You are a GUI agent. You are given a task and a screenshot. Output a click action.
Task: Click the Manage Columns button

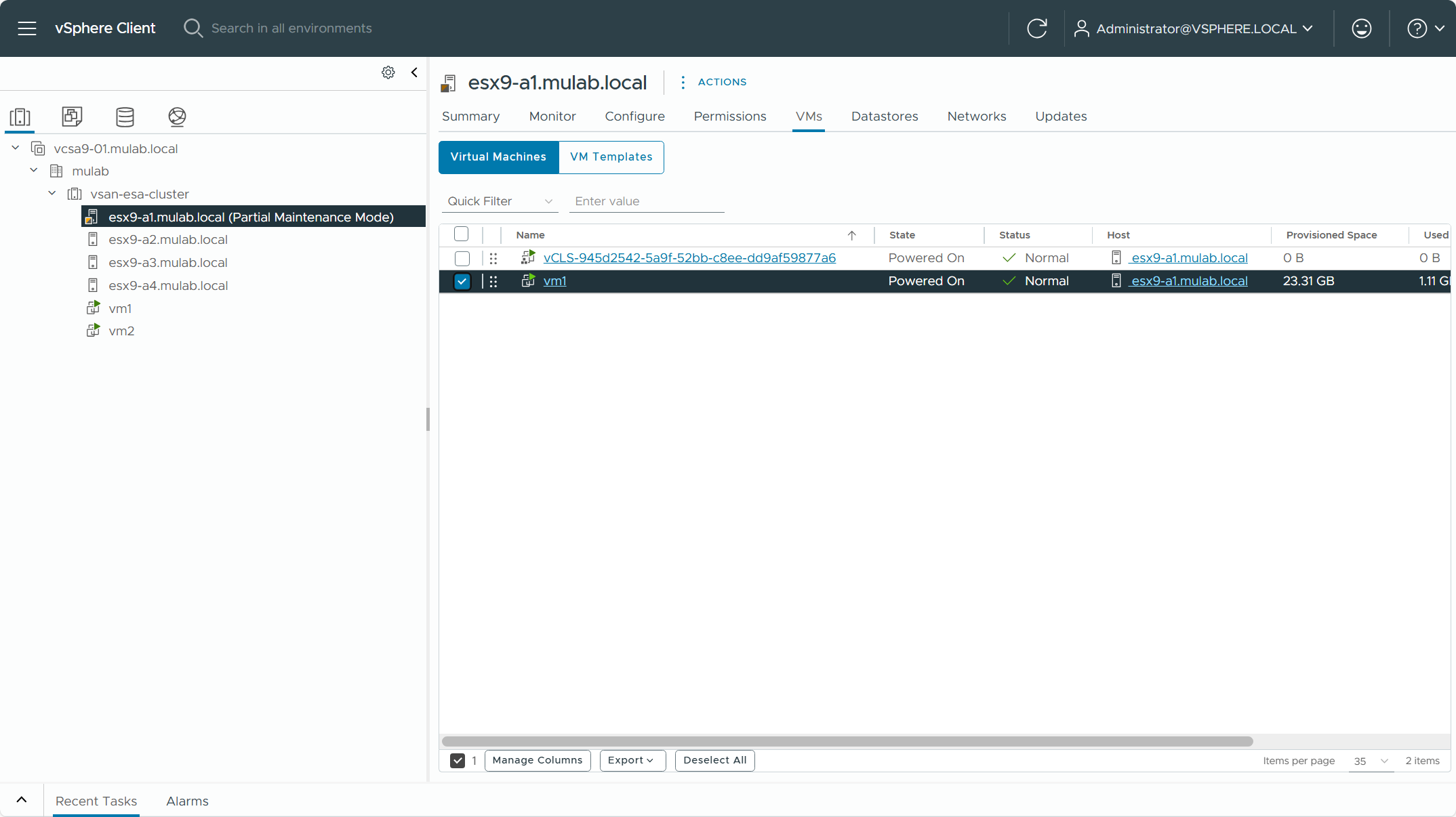pyautogui.click(x=537, y=760)
